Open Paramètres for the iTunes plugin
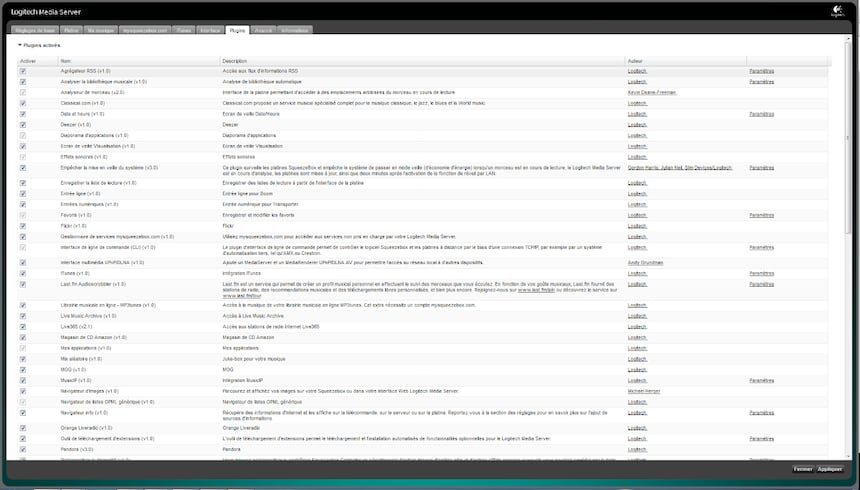This screenshot has width=860, height=490. (x=761, y=274)
